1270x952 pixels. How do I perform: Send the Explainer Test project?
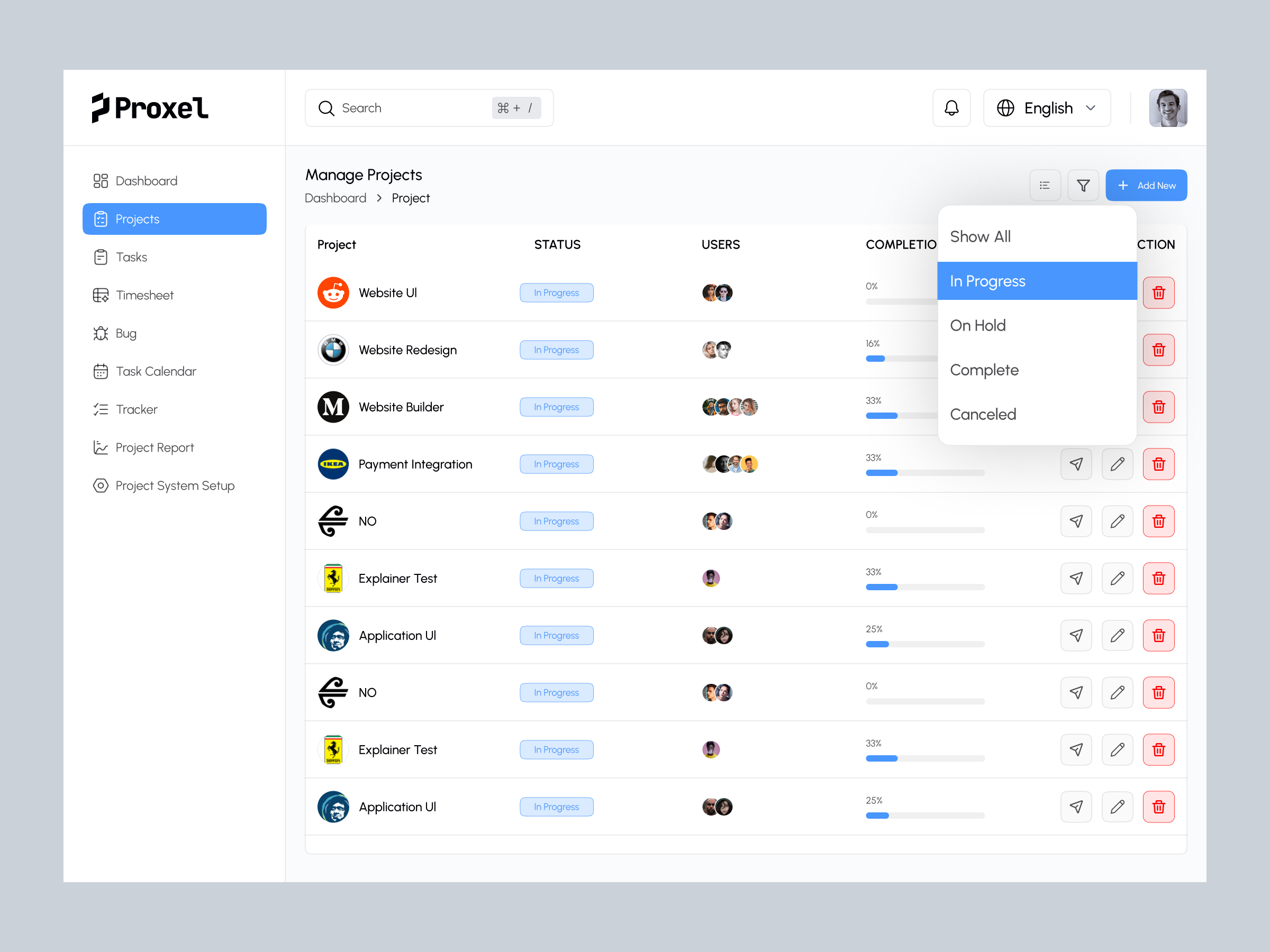tap(1076, 578)
